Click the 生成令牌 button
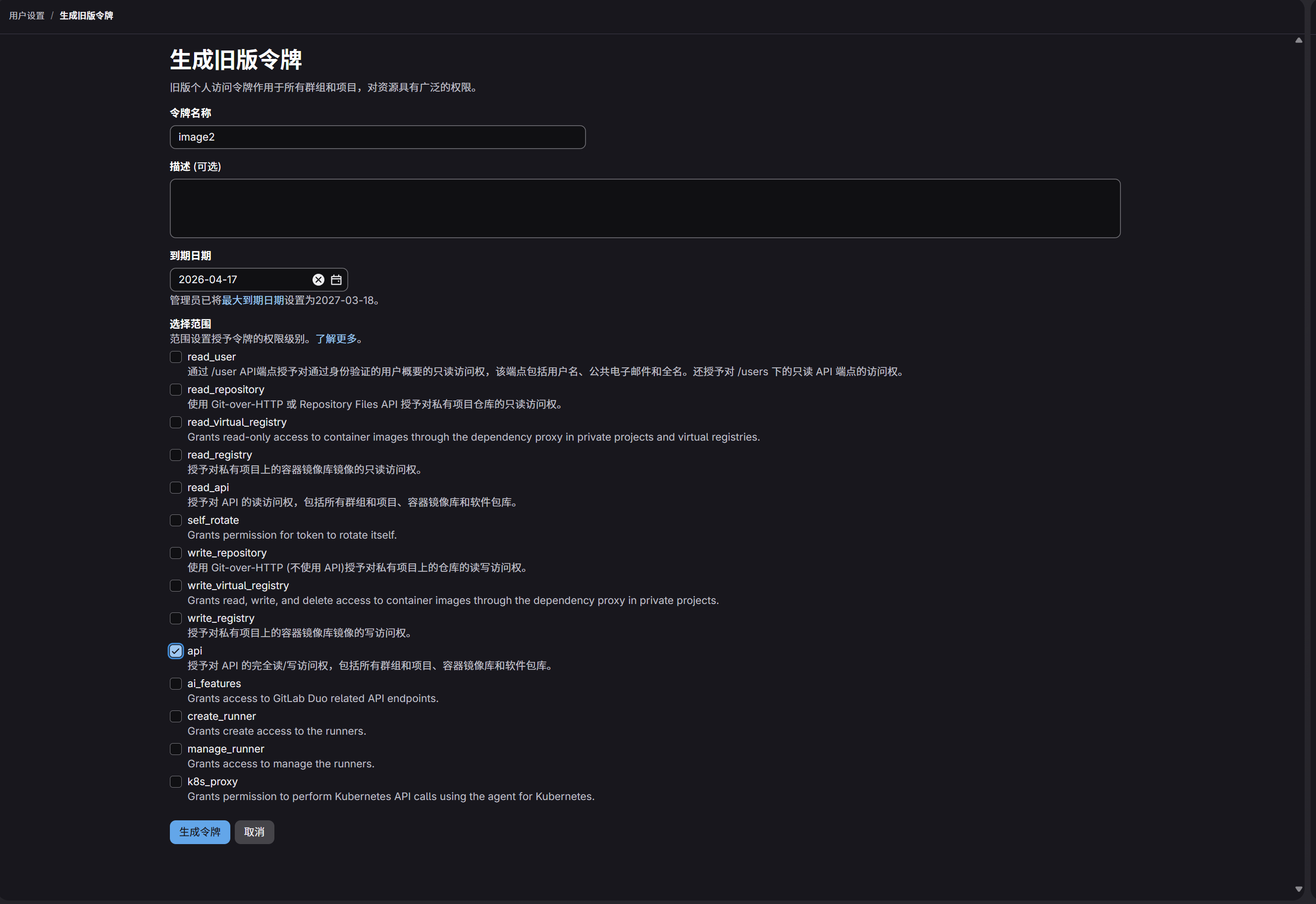The height and width of the screenshot is (904, 1316). tap(200, 832)
